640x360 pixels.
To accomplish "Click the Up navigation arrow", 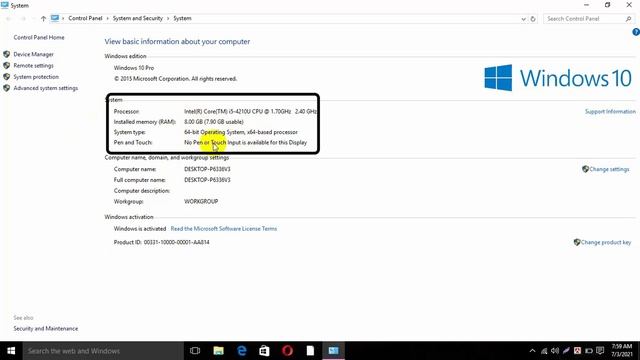I will click(43, 18).
